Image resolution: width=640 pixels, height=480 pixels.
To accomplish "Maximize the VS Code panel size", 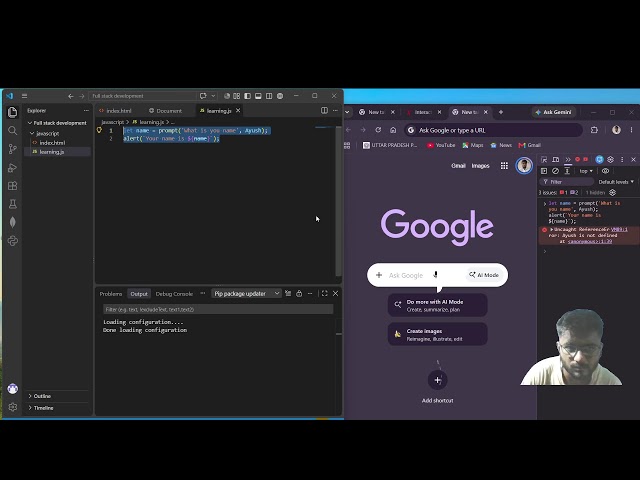I will [x=324, y=293].
